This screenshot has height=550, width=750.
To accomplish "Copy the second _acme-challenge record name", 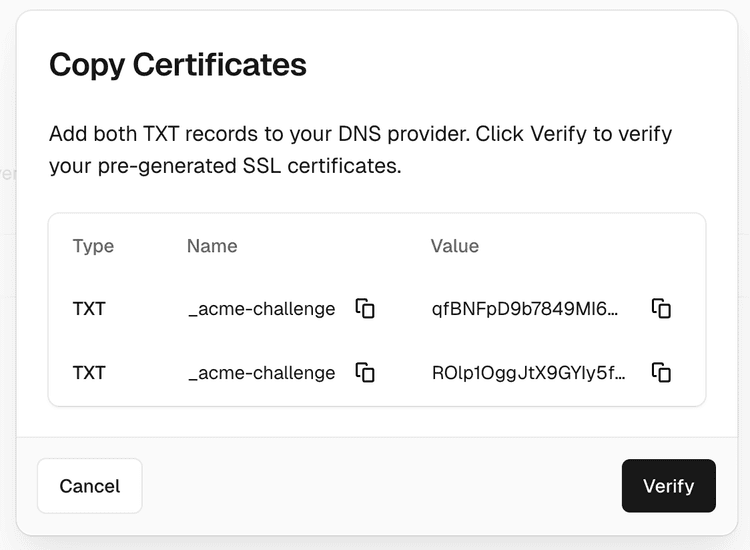I will [365, 372].
